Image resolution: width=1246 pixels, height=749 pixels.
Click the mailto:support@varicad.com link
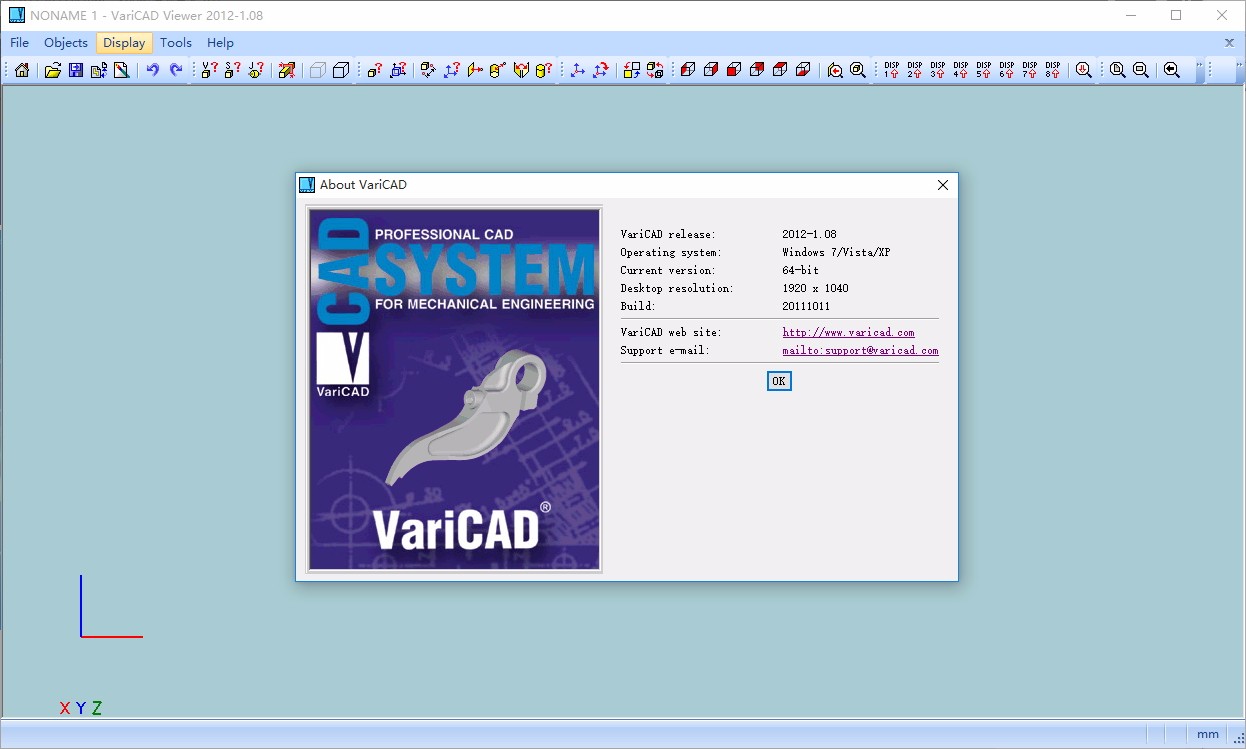pos(860,350)
